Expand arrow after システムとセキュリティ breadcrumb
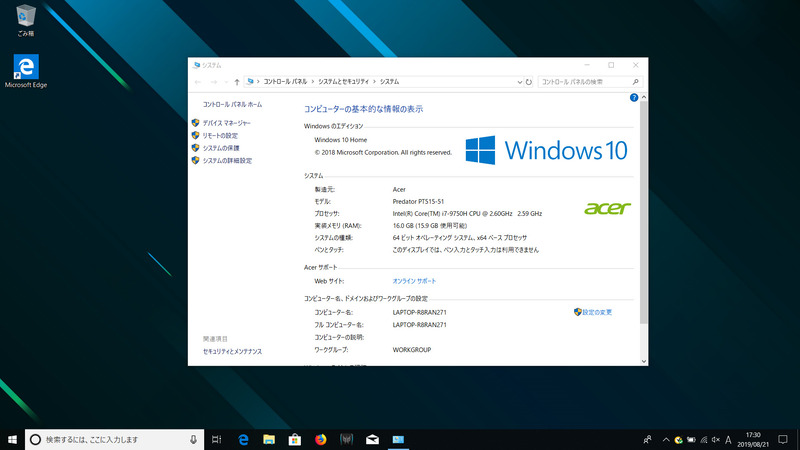This screenshot has height=450, width=800. [x=374, y=82]
